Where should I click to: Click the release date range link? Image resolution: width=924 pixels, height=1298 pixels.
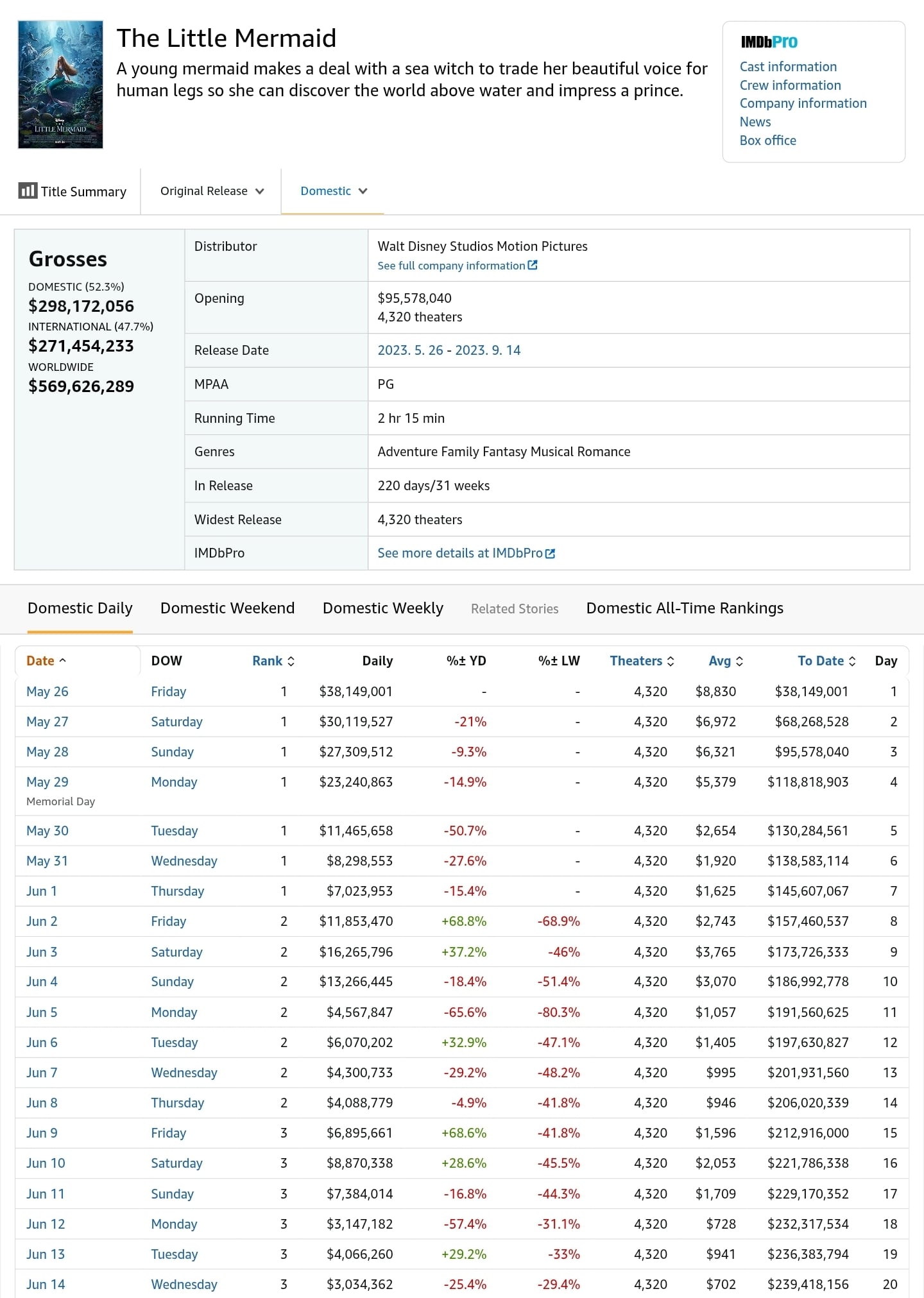pyautogui.click(x=449, y=350)
